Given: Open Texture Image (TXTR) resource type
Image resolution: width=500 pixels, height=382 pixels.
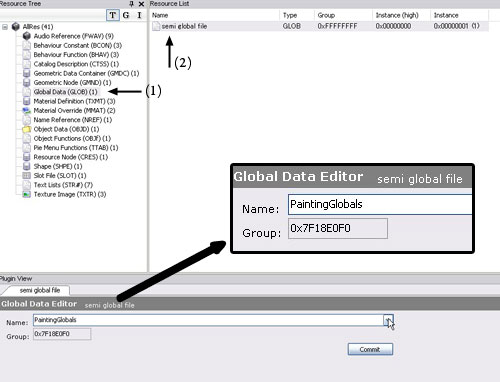Looking at the screenshot, I should [70, 194].
